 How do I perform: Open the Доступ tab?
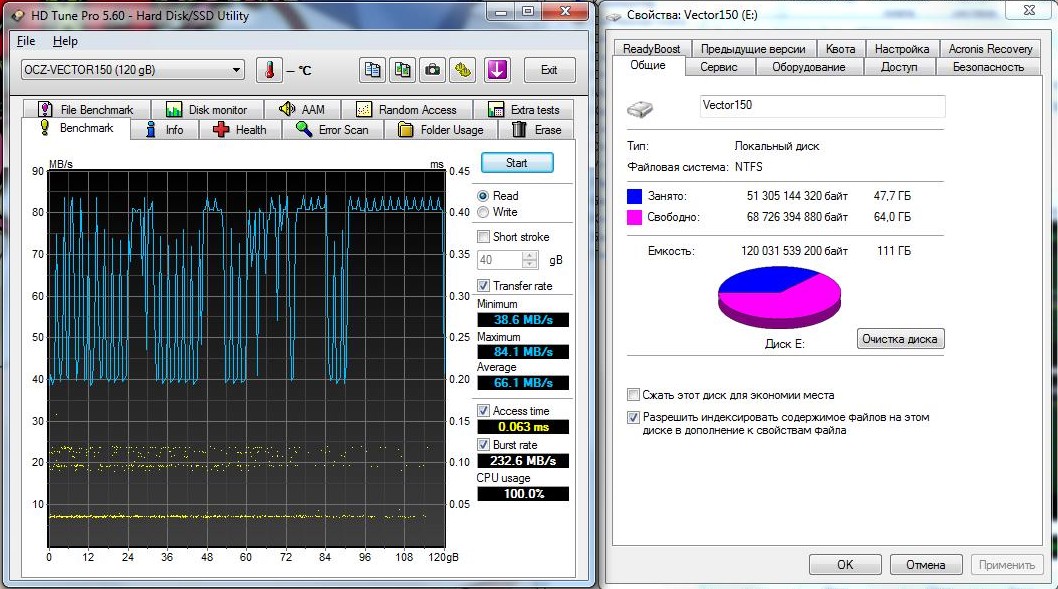point(899,67)
